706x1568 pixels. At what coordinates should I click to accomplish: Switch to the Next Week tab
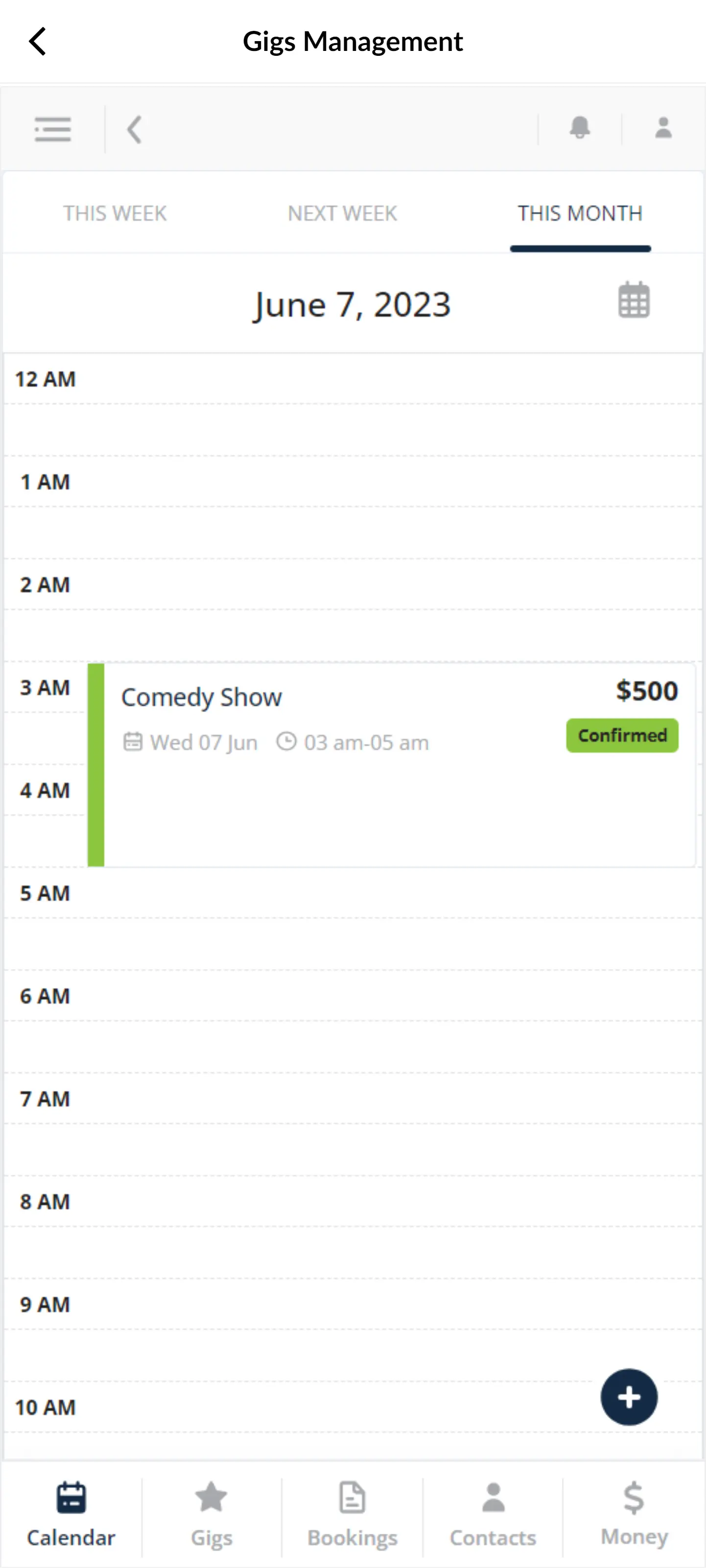coord(342,214)
